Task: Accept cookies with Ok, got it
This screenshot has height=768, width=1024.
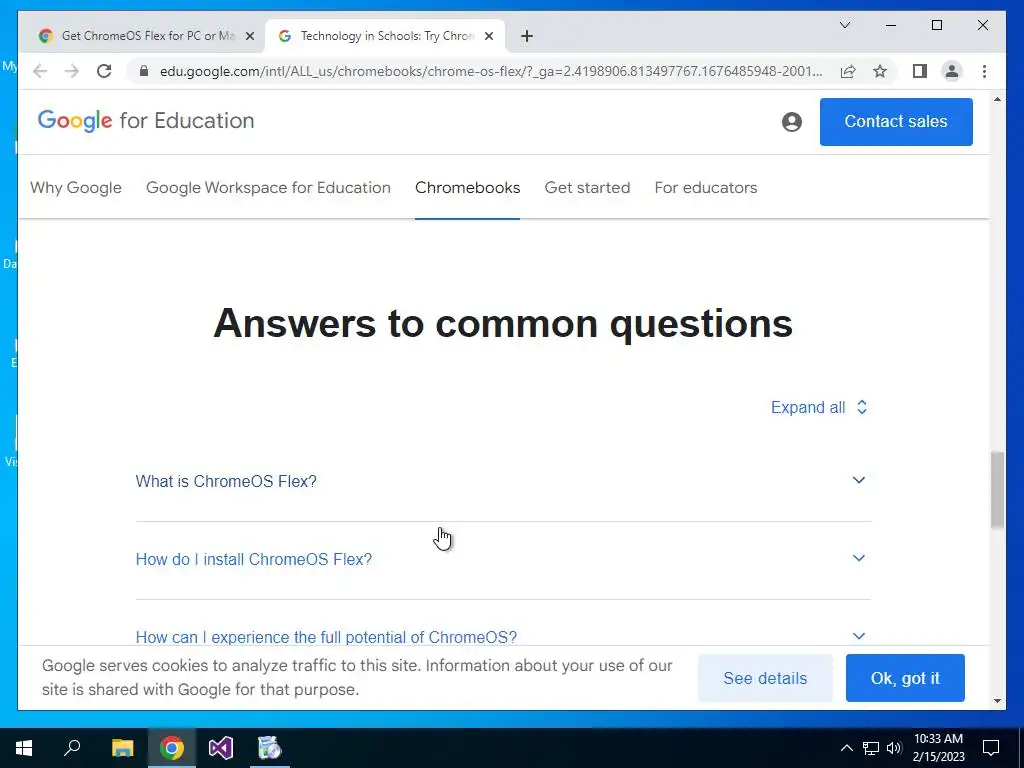Action: 905,678
